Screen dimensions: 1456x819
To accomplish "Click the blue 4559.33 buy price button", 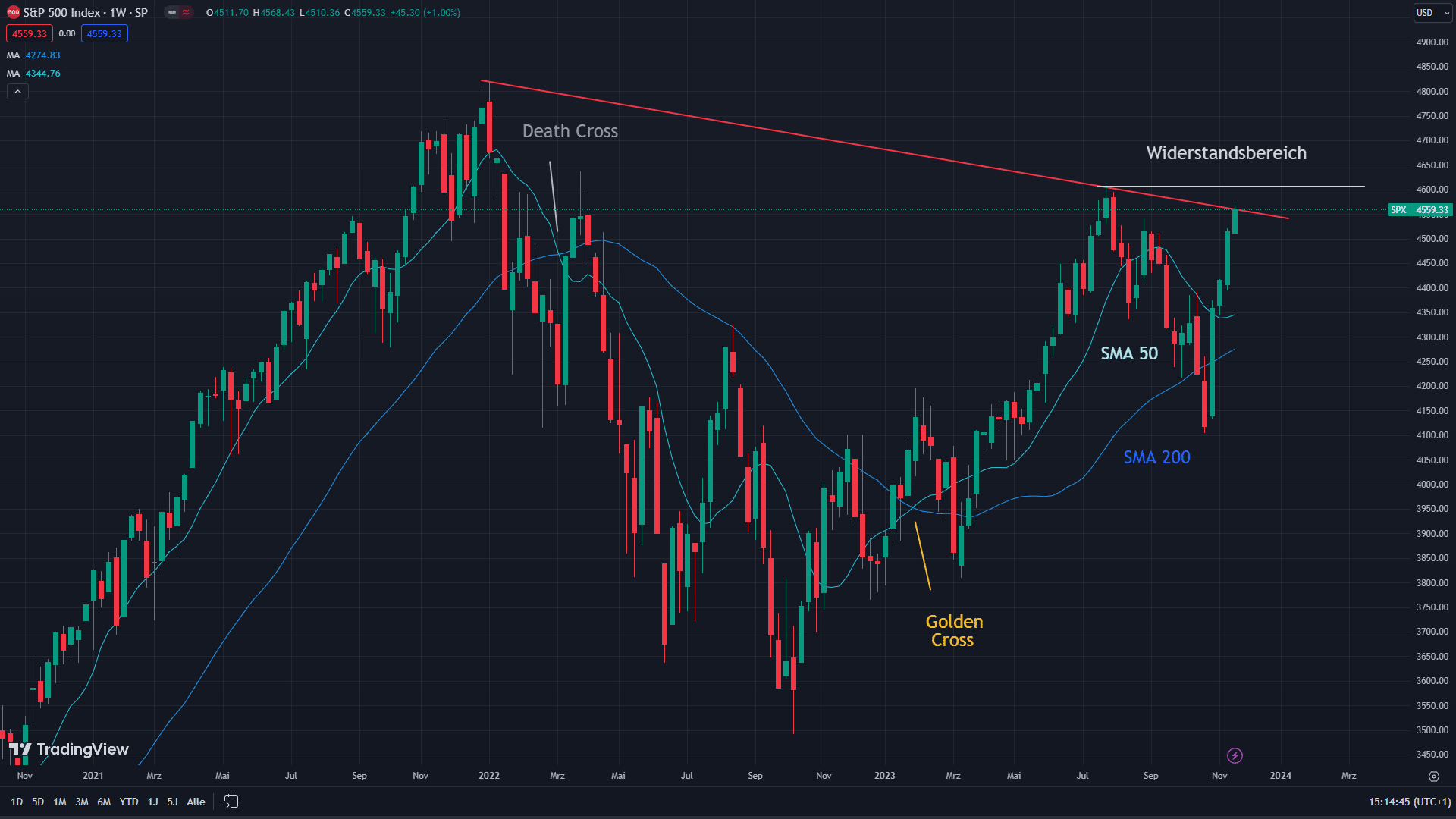I will click(105, 33).
